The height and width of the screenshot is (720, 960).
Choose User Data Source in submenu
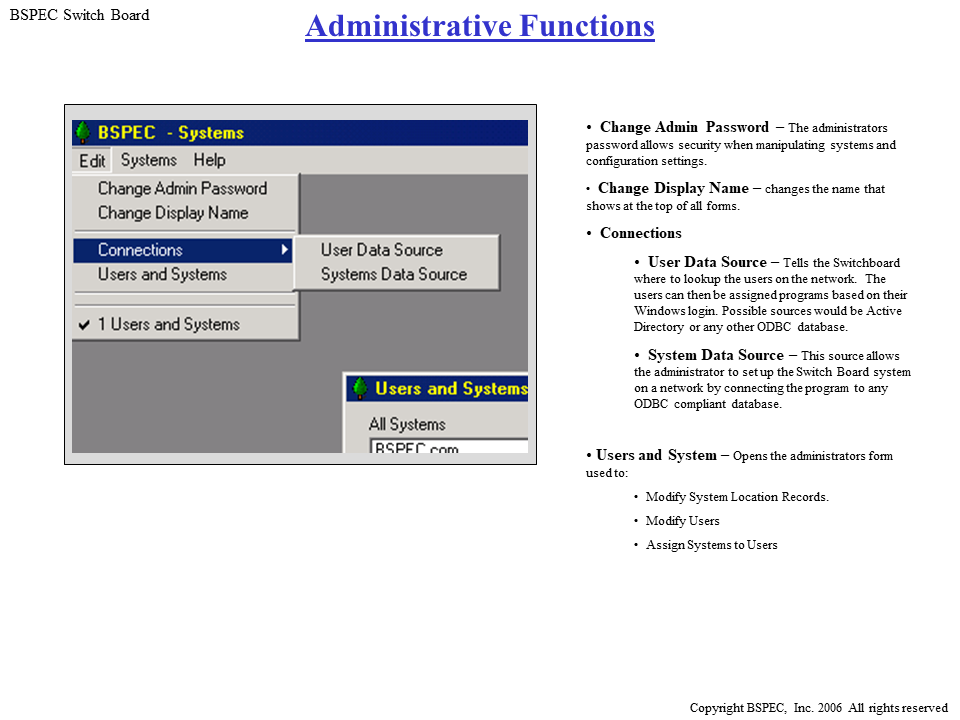[381, 250]
